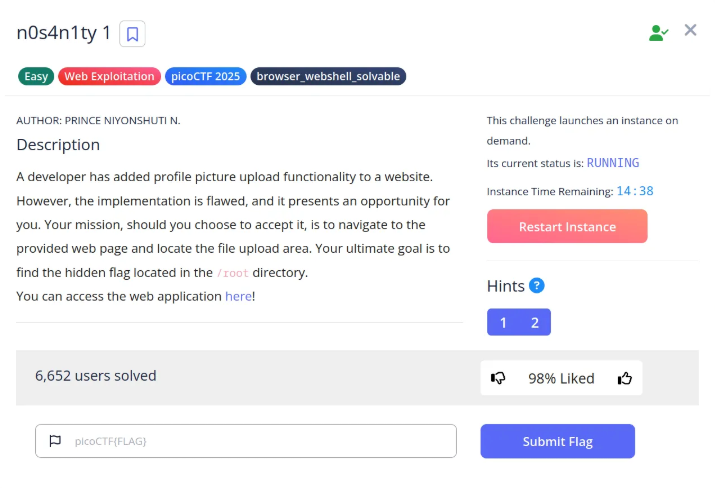Click the Restart Instance button
Viewport: 715px width, 488px height.
tap(567, 226)
